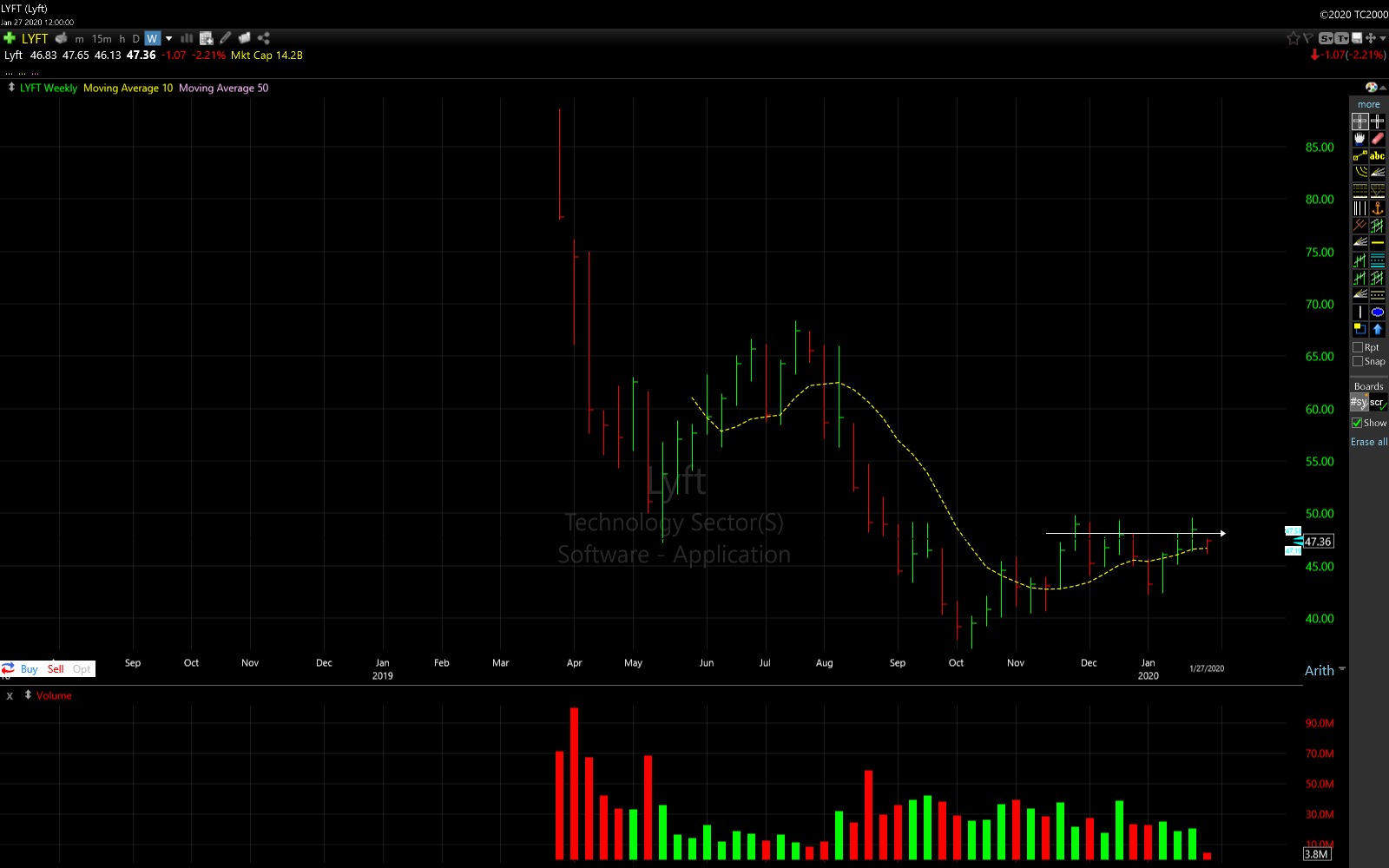Select the 'abc' text annotation tool
The height and width of the screenshot is (868, 1389).
click(1378, 155)
